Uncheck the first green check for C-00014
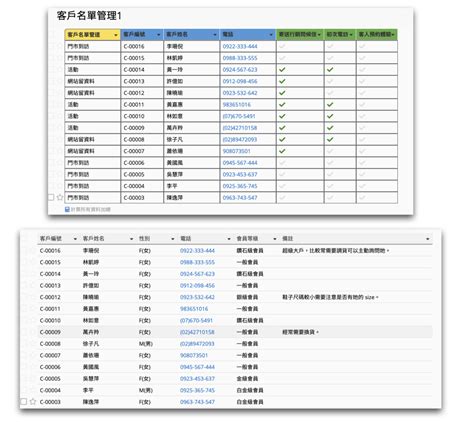The height and width of the screenshot is (422, 474). pos(282,69)
